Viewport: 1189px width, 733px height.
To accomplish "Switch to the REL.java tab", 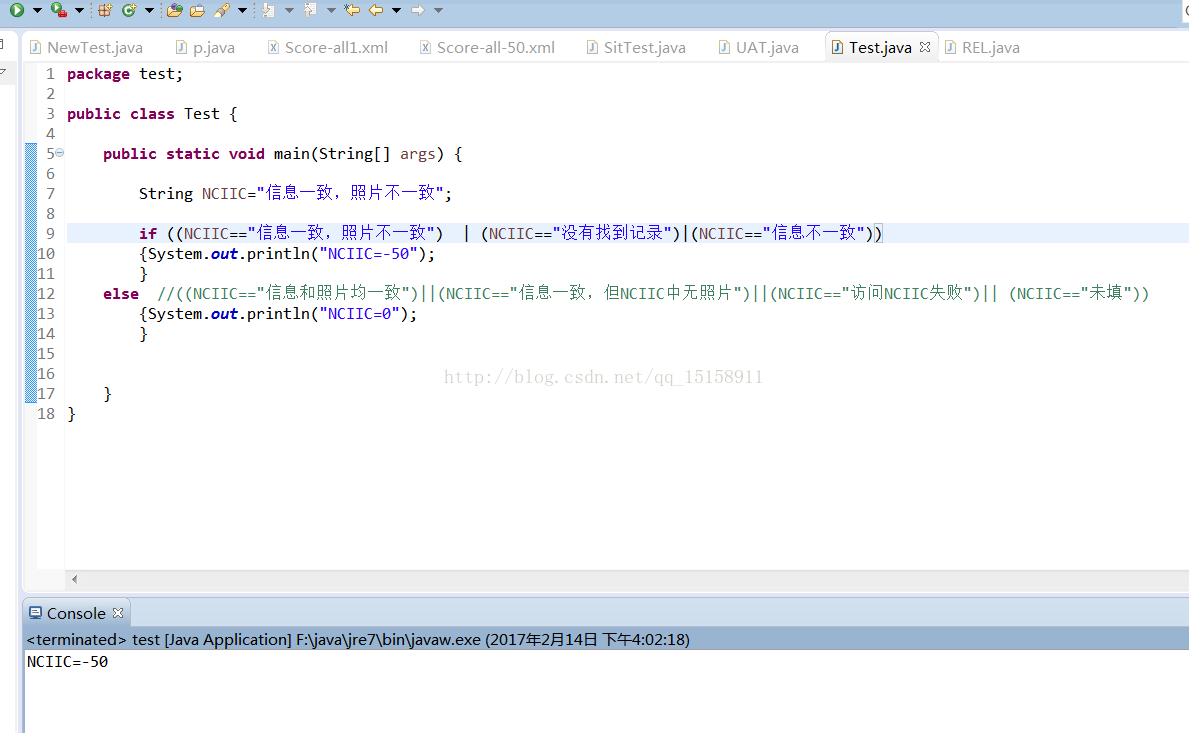I will [983, 48].
